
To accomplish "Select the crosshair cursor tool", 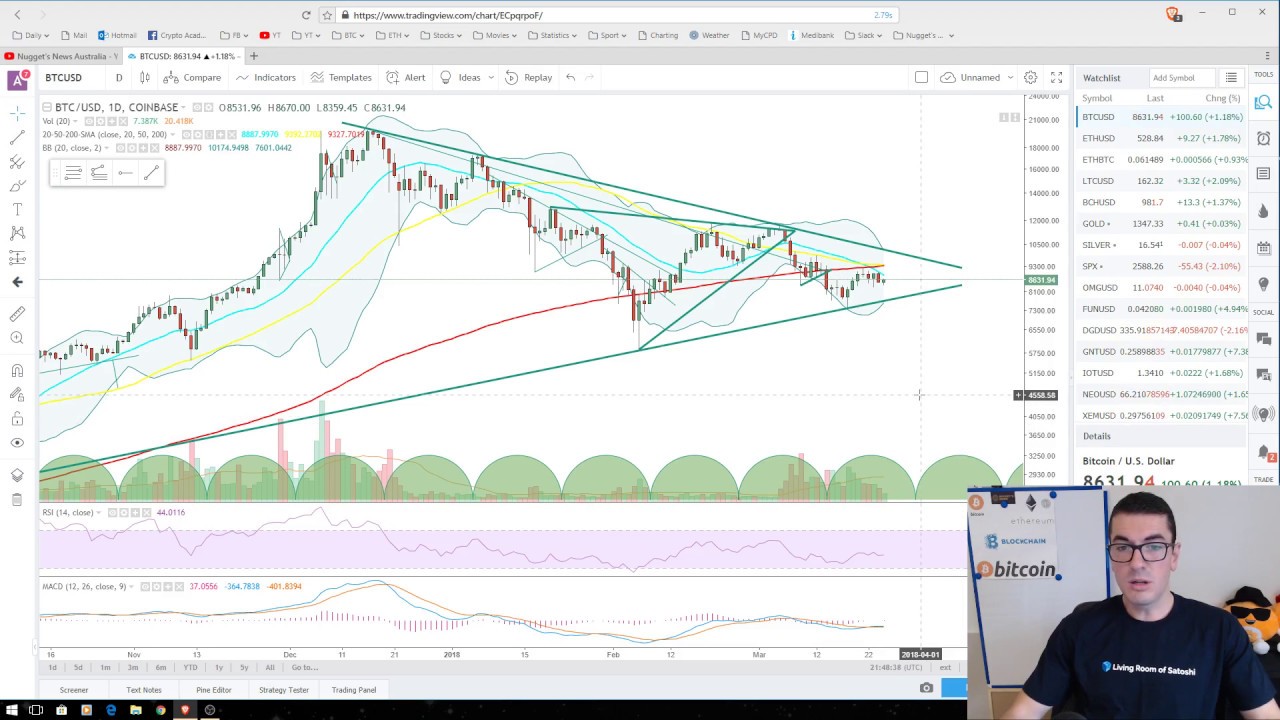I will (x=17, y=112).
